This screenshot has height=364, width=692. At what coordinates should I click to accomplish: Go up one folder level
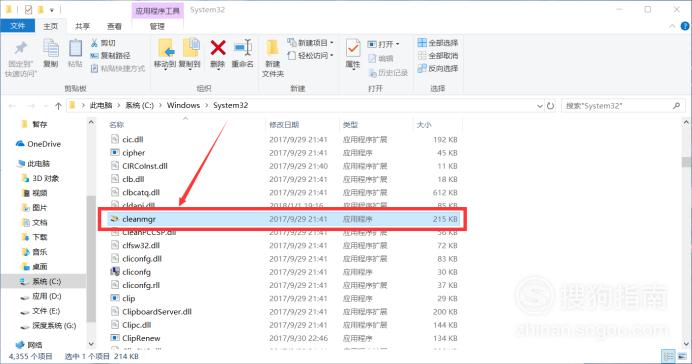tap(58, 106)
